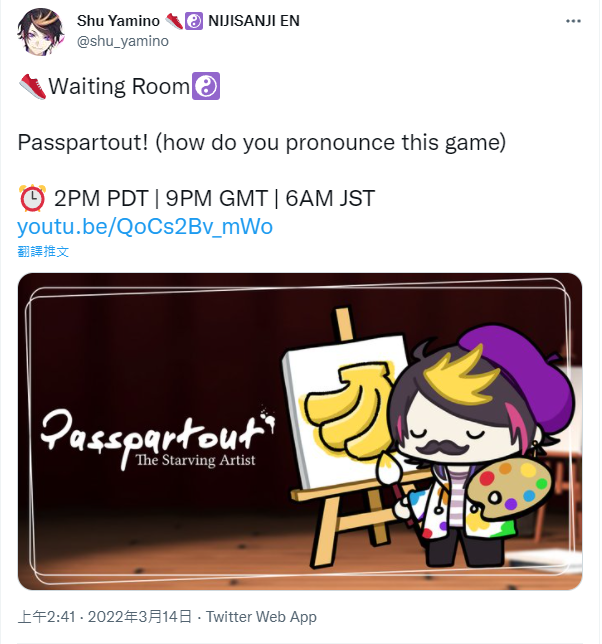Click the Twitter Web App source link

(261, 617)
